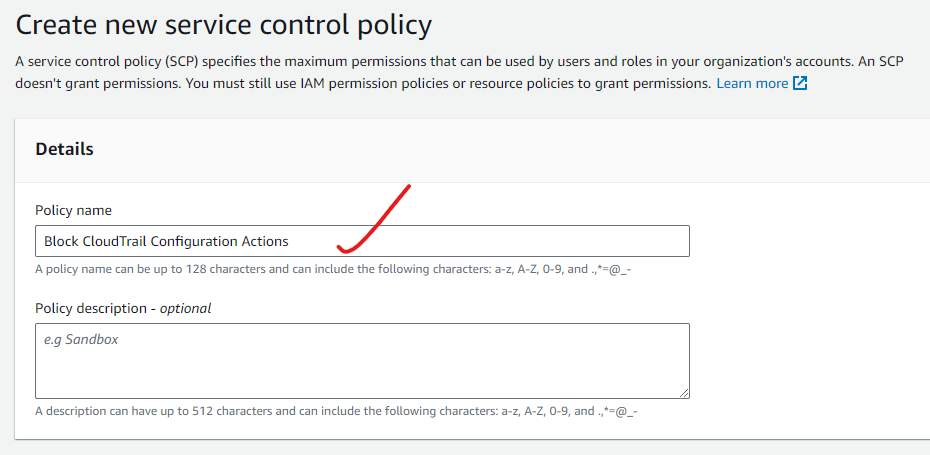Focus the Policy name input field
This screenshot has width=930, height=455.
click(500, 241)
